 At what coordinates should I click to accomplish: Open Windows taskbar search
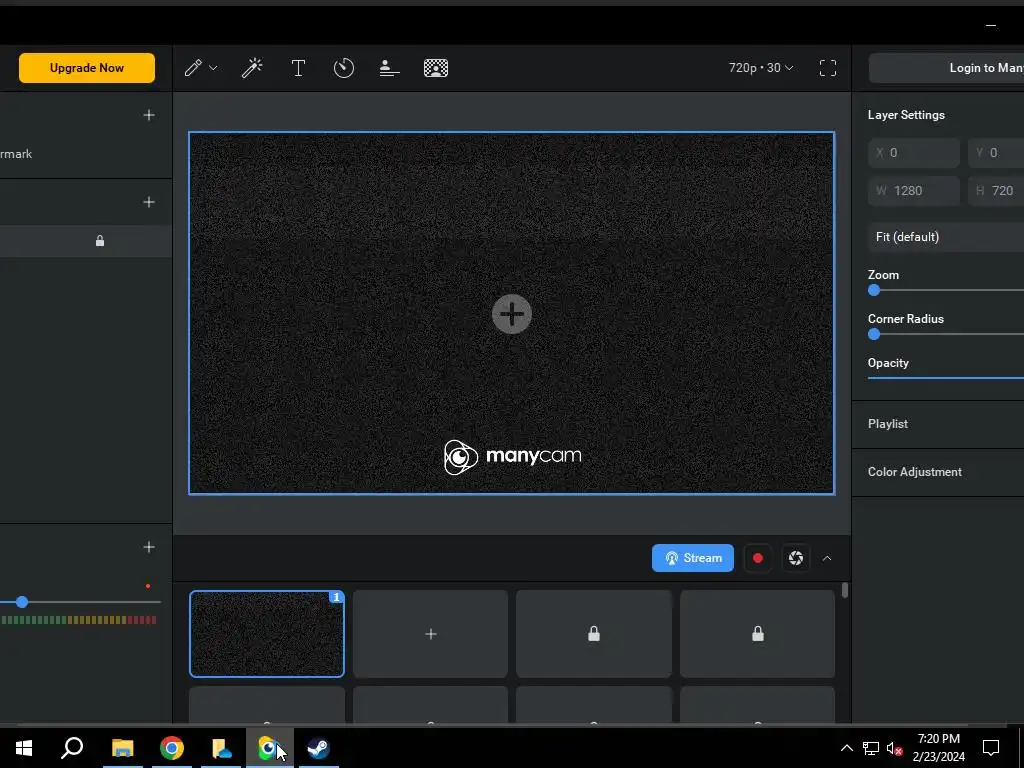(72, 748)
